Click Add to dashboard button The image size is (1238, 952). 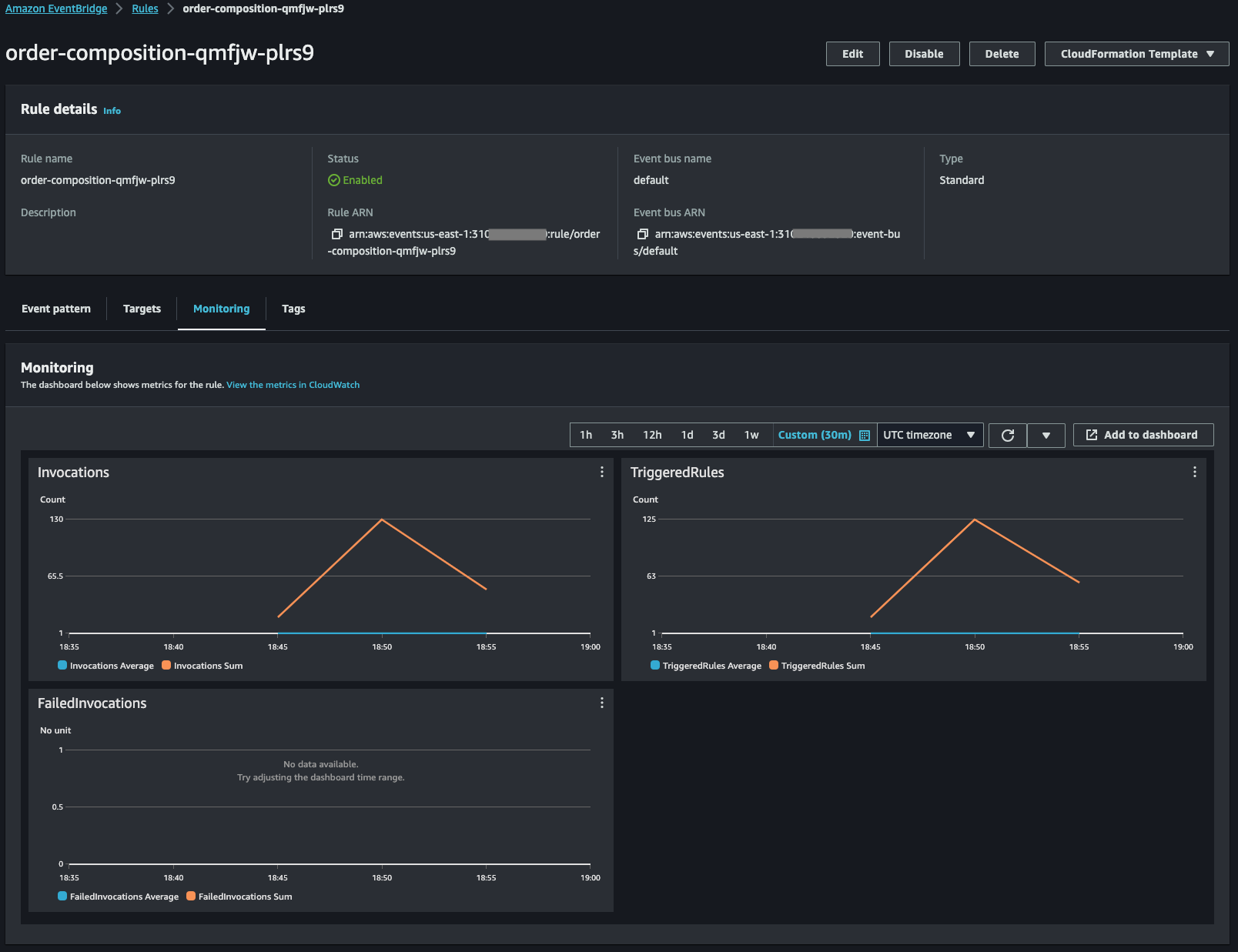(1143, 435)
